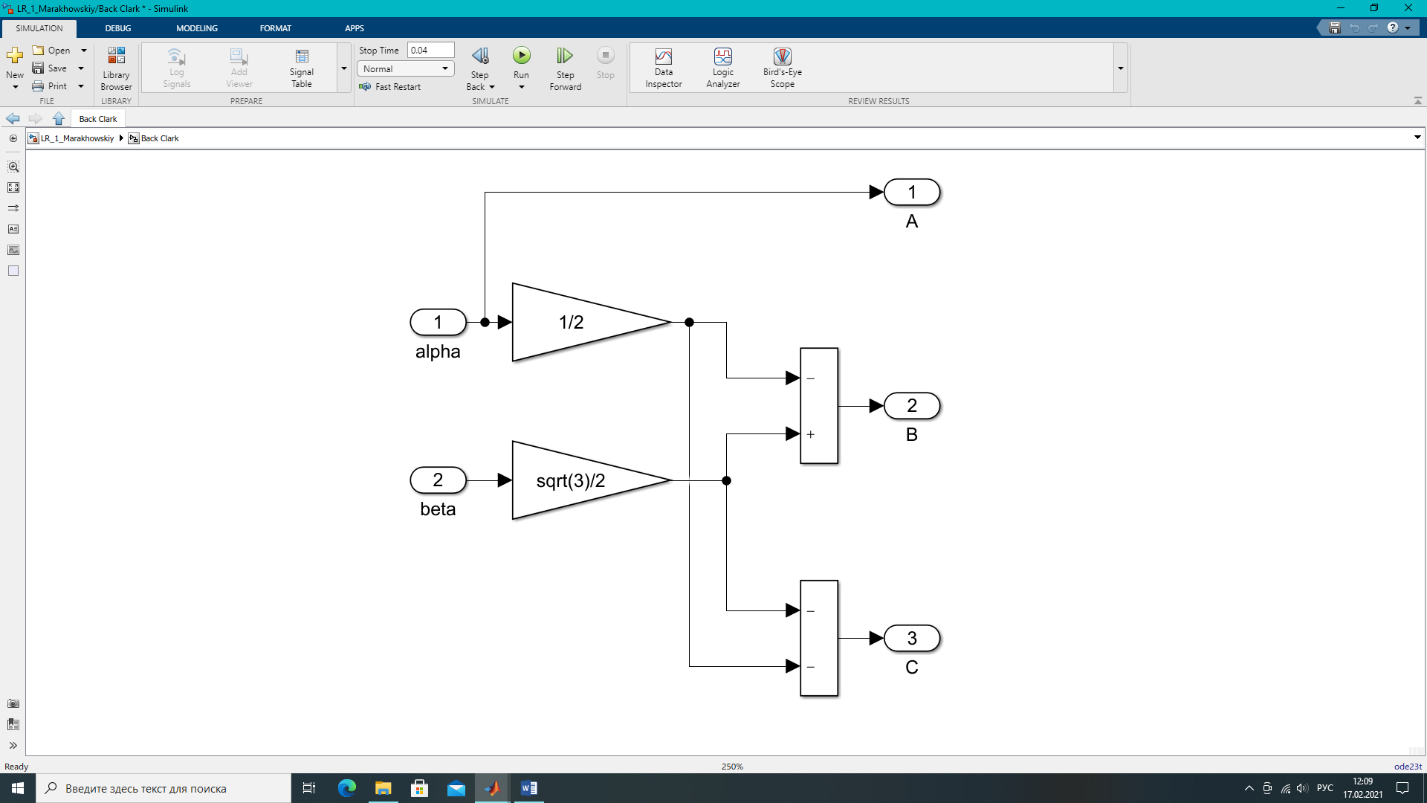
Task: Open the New dropdown arrow
Action: (x=14, y=87)
